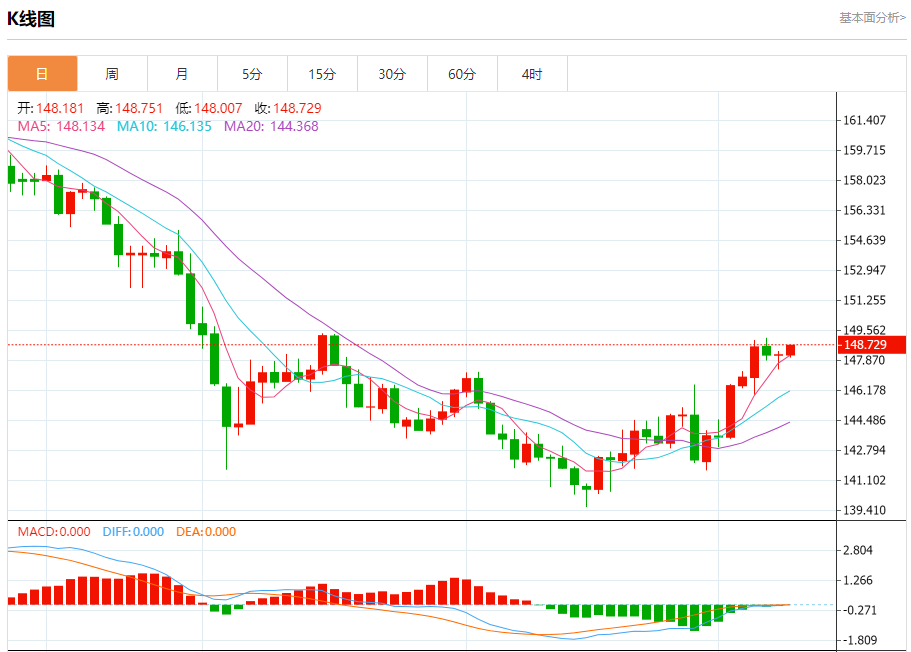This screenshot has height=652, width=911.
Task: Open the 5分 interval tab
Action: point(252,74)
